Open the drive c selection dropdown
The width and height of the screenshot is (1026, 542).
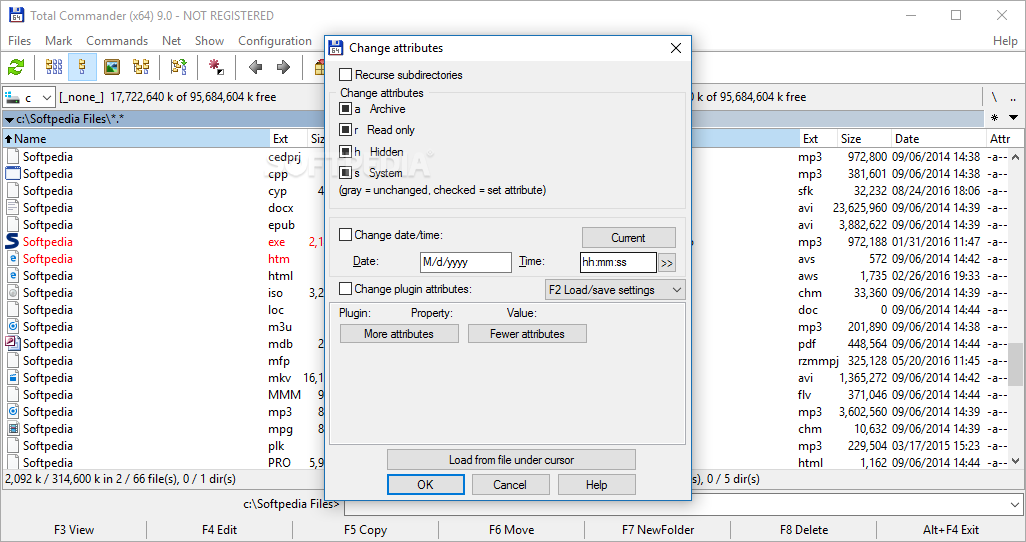click(x=28, y=98)
